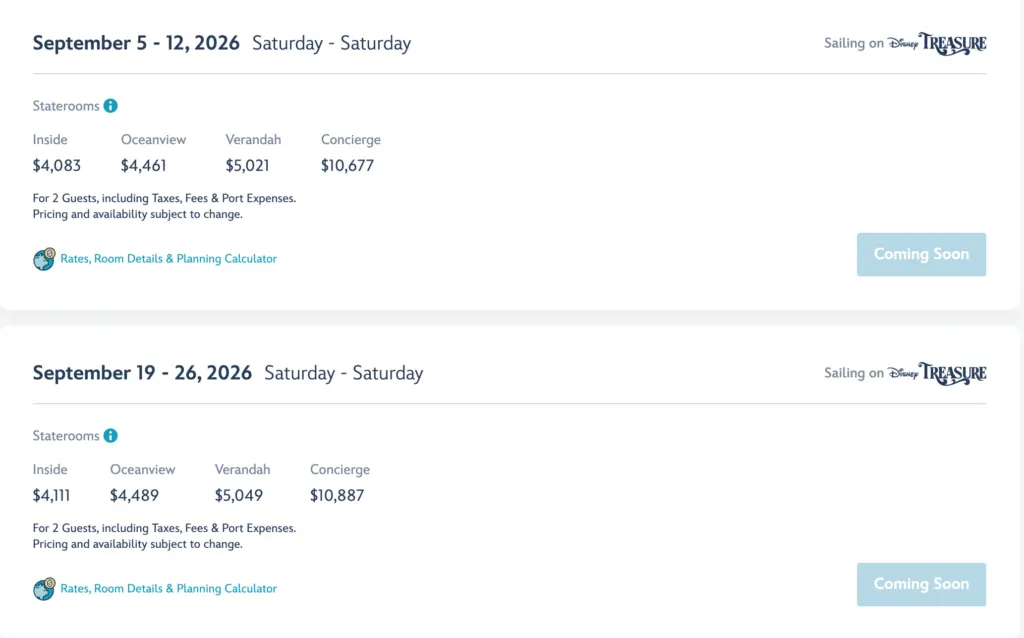The image size is (1024, 638).
Task: Click Staterooms info icon for September 5-12 sailing
Action: click(x=111, y=106)
